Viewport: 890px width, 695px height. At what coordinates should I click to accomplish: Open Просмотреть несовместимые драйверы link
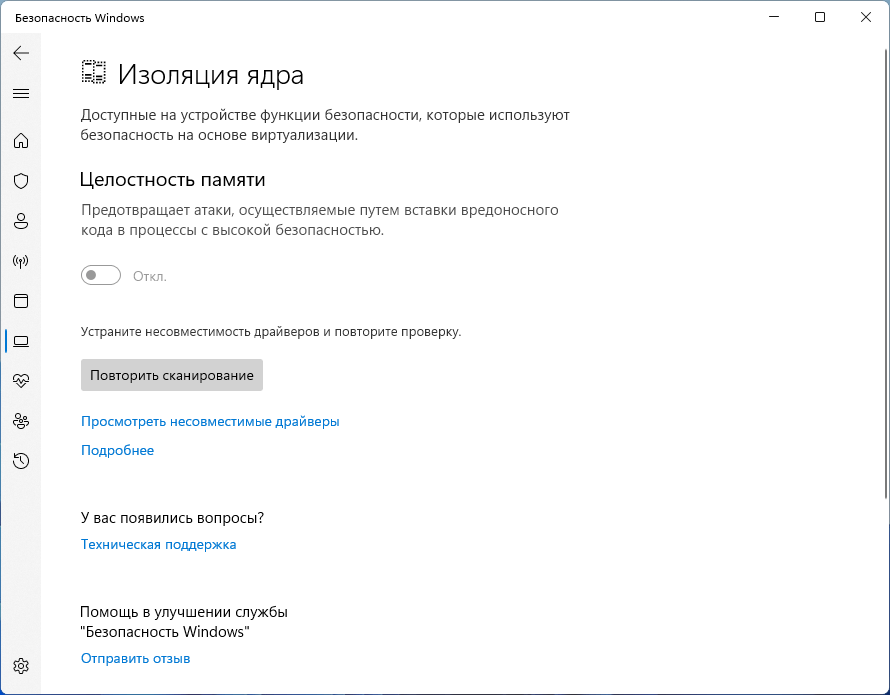[210, 422]
